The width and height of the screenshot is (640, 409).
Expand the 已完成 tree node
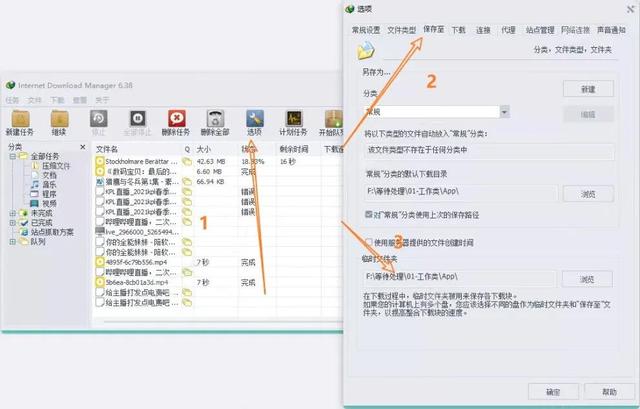click(x=13, y=222)
